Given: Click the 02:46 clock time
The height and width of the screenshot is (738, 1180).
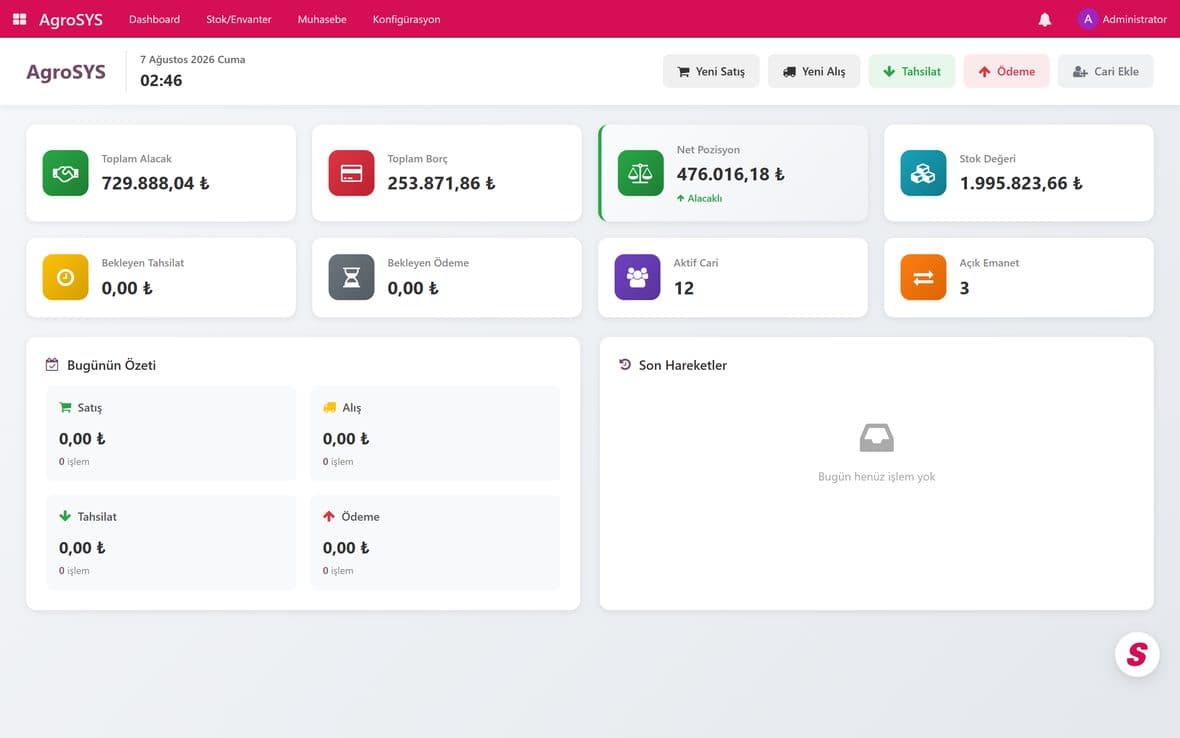Looking at the screenshot, I should [161, 80].
